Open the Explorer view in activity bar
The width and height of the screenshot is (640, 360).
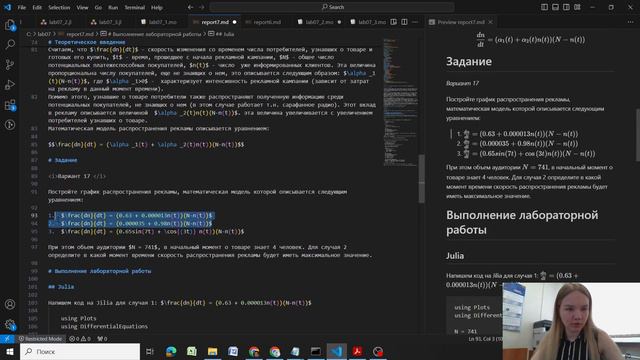10,25
